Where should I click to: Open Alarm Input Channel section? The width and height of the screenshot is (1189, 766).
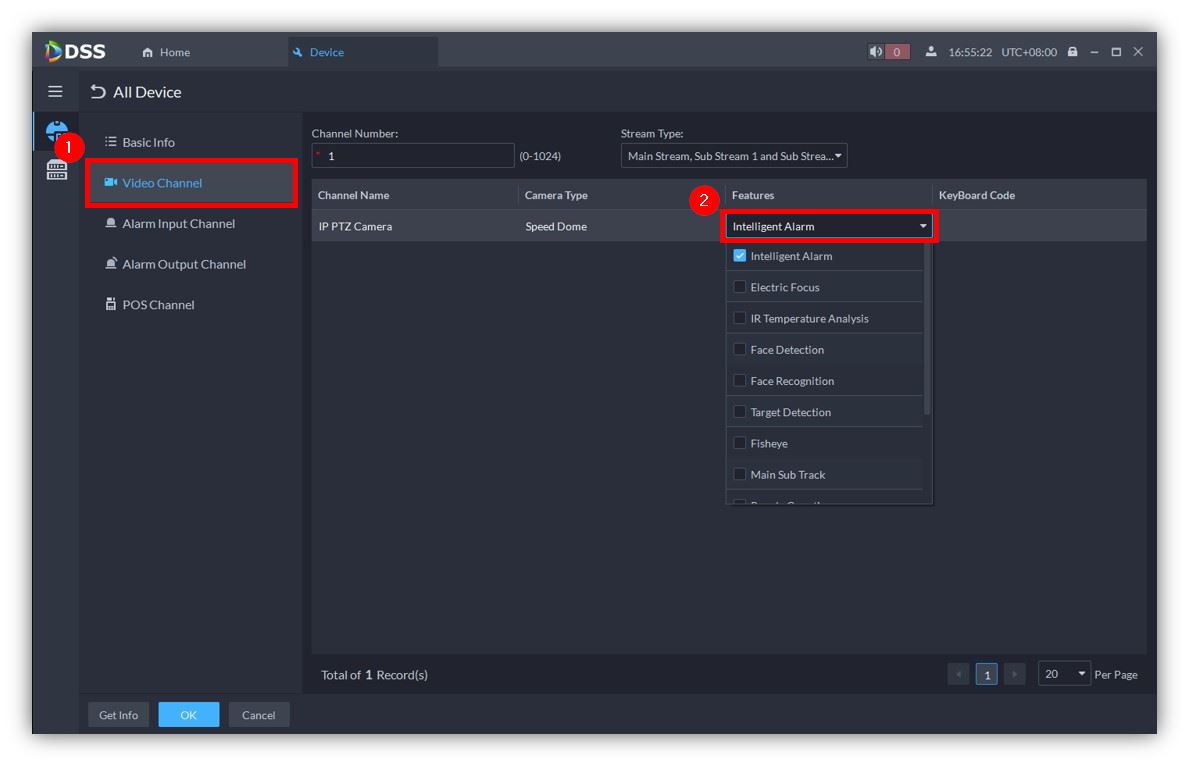click(178, 224)
